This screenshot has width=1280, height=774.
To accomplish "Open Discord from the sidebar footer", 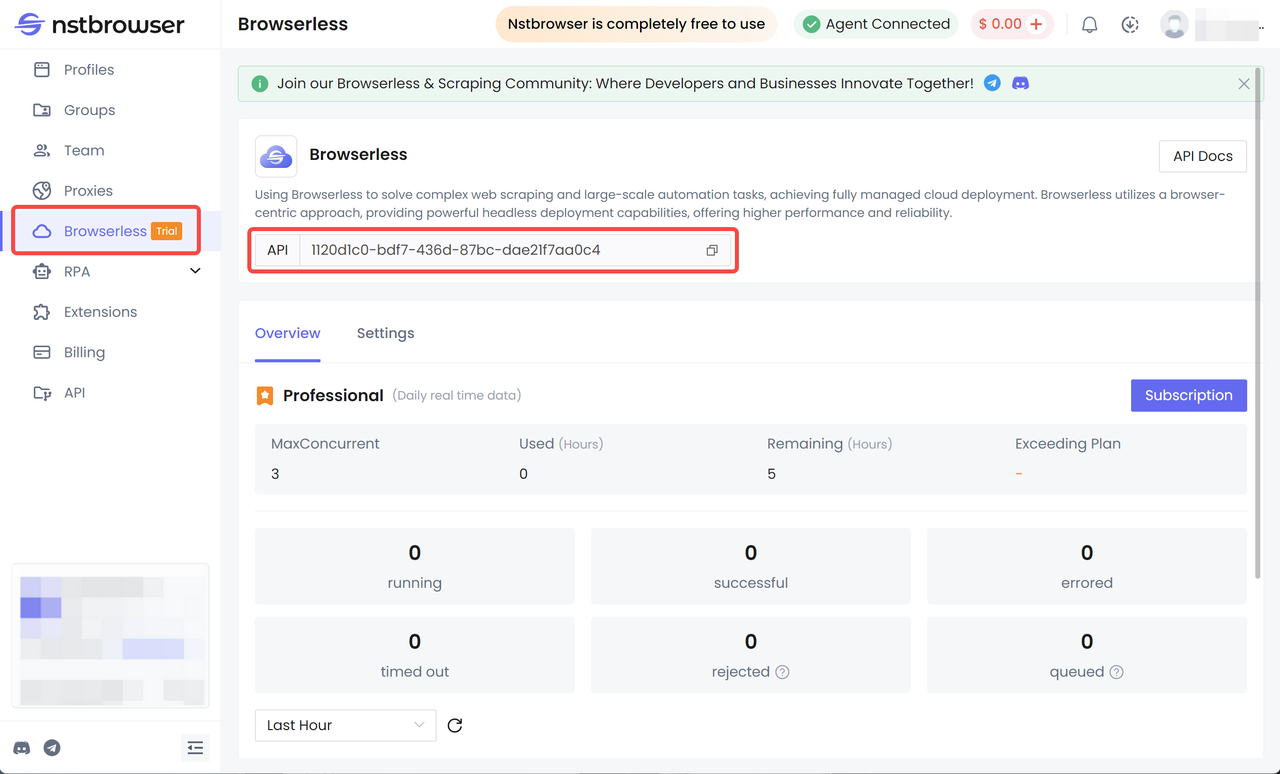I will (21, 748).
